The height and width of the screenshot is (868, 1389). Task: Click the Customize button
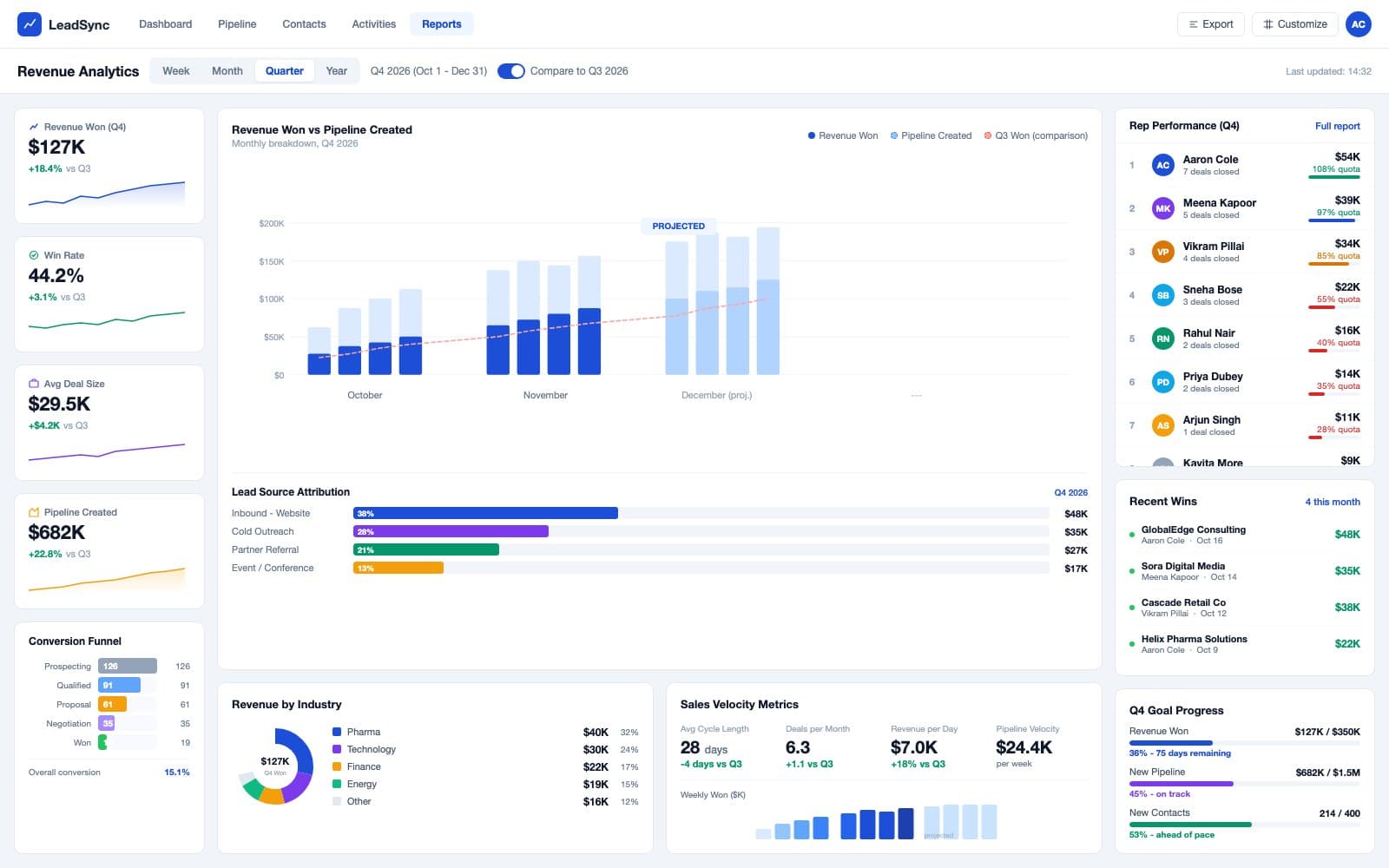tap(1294, 24)
